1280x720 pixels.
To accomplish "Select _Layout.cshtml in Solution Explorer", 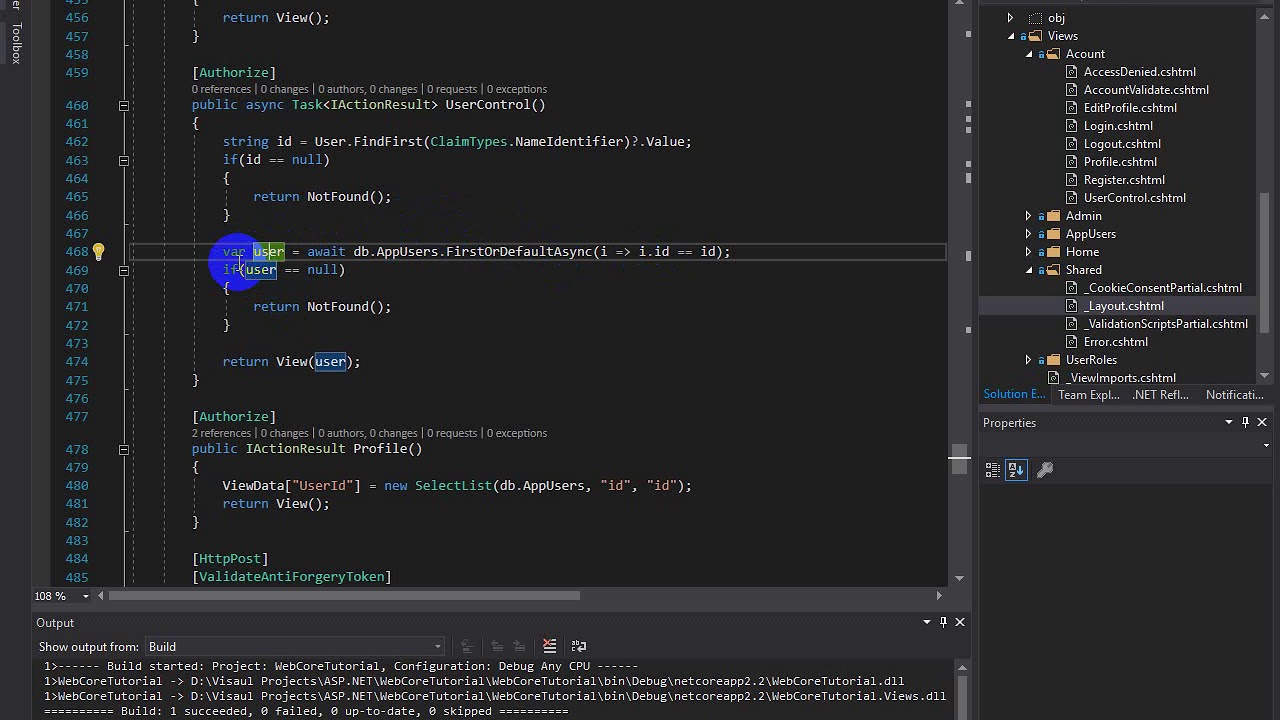I will [x=1124, y=306].
